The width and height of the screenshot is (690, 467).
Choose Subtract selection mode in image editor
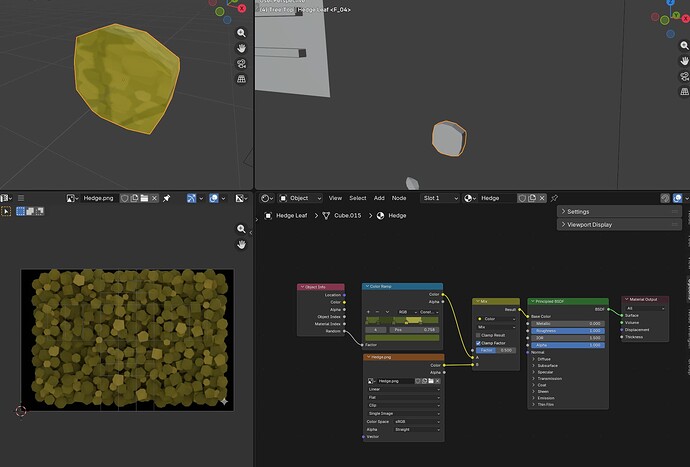click(x=40, y=211)
